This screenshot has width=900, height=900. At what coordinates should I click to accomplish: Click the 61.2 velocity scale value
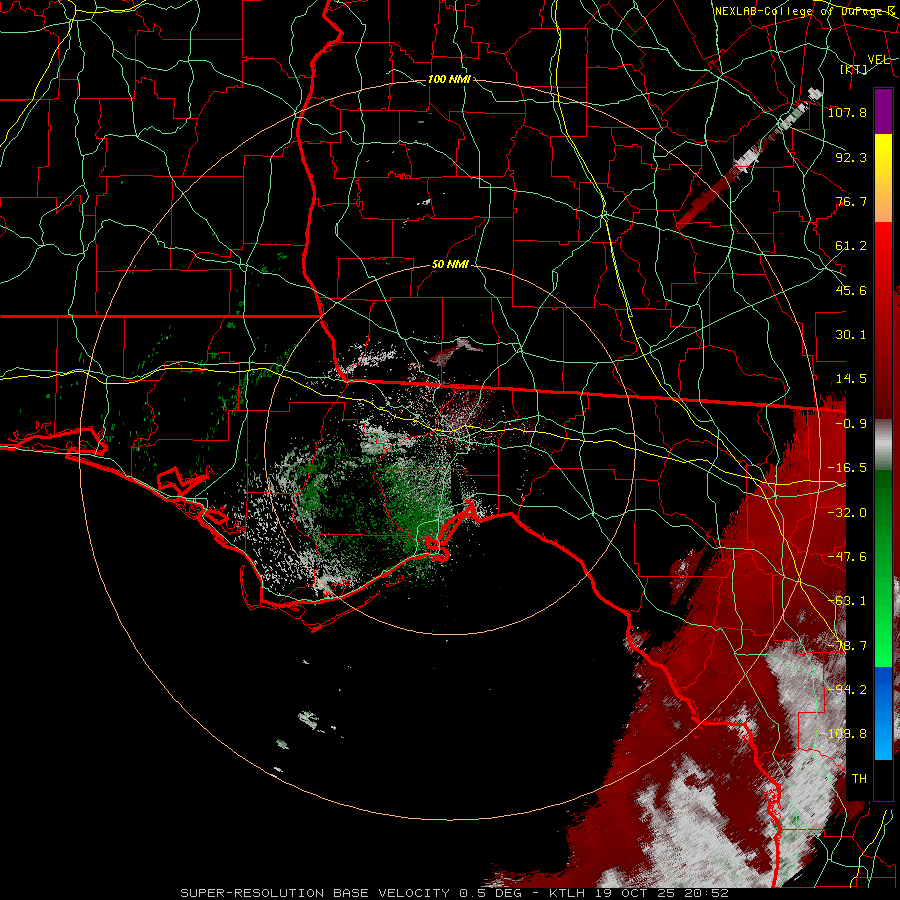(x=851, y=246)
